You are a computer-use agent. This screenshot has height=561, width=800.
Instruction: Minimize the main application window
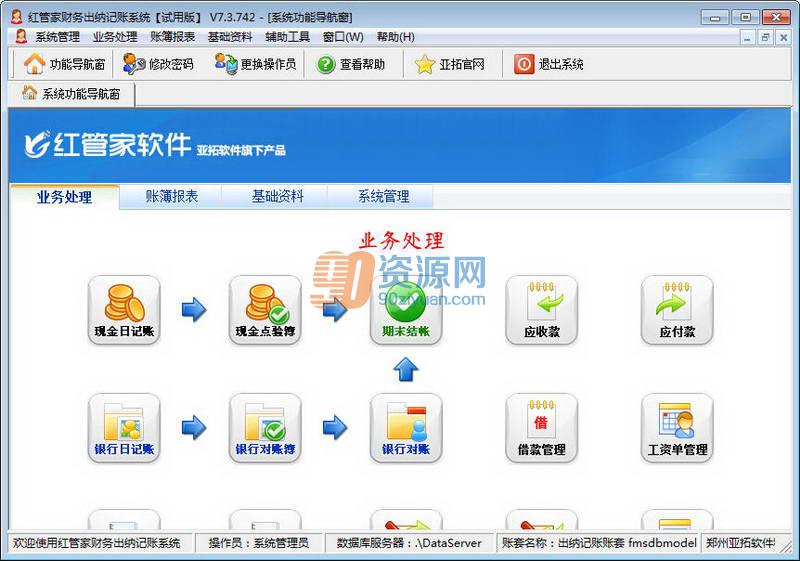[715, 17]
